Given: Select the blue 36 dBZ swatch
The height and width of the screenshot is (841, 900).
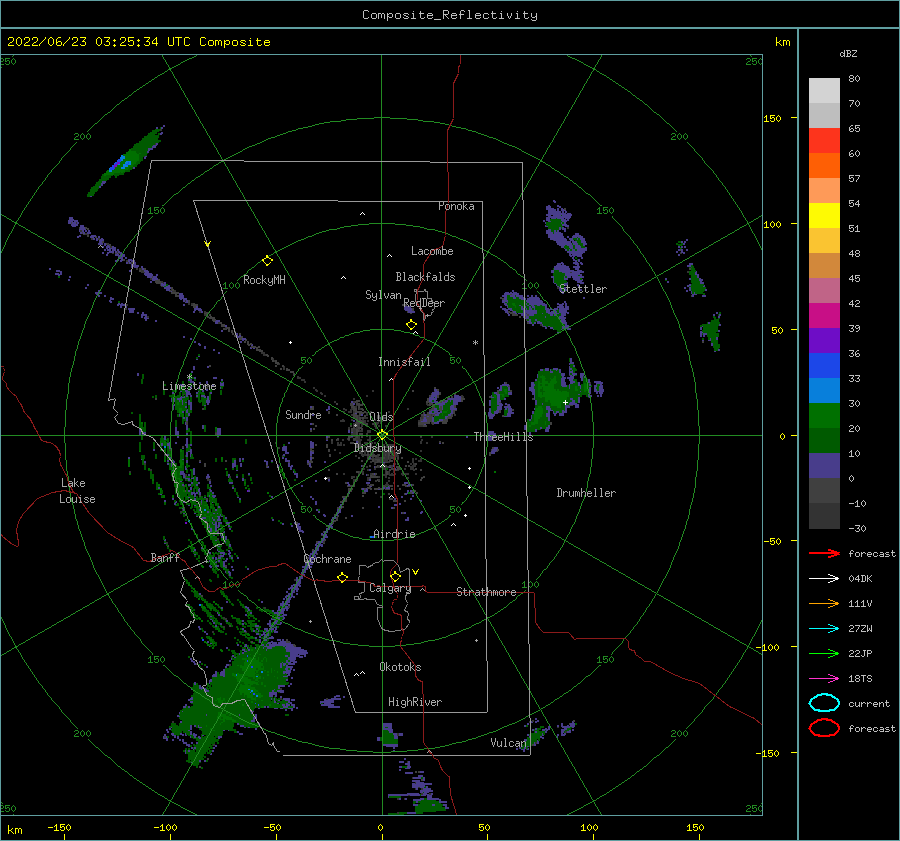Looking at the screenshot, I should (824, 365).
